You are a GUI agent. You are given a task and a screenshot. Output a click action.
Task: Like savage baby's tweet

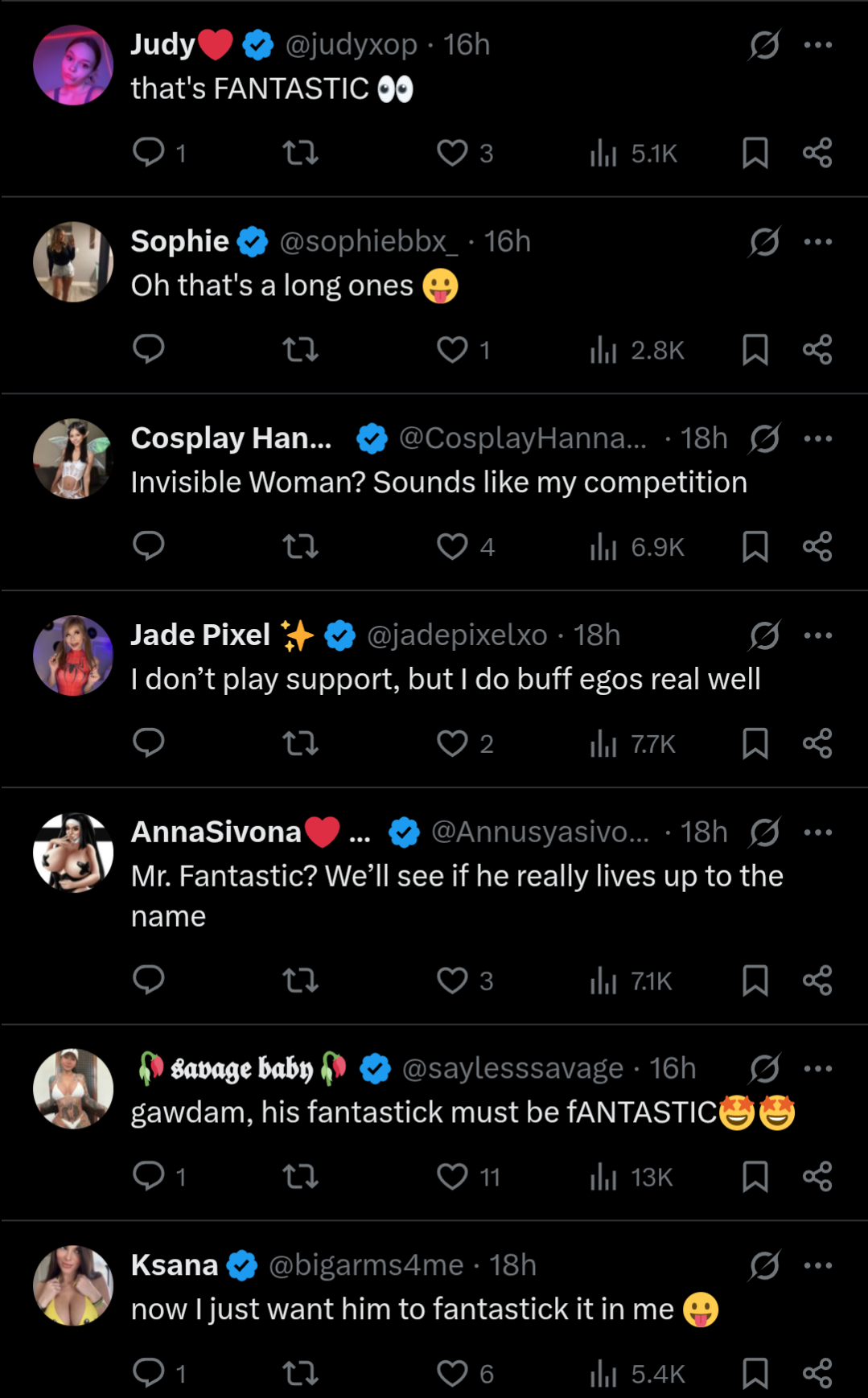click(452, 1176)
